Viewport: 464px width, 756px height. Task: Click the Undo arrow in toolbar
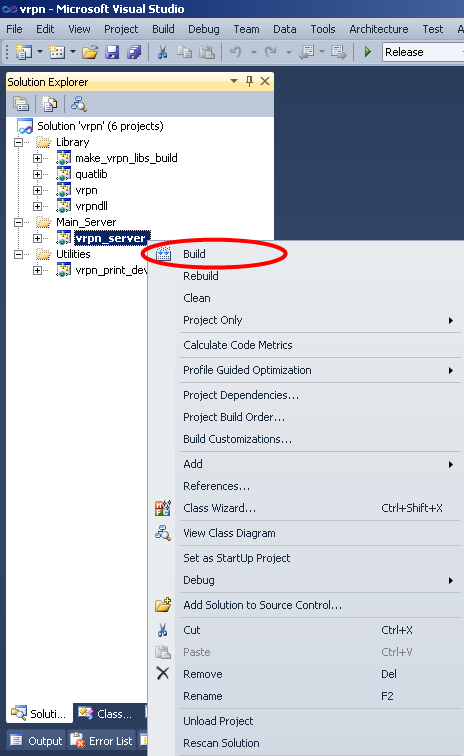[x=236, y=52]
